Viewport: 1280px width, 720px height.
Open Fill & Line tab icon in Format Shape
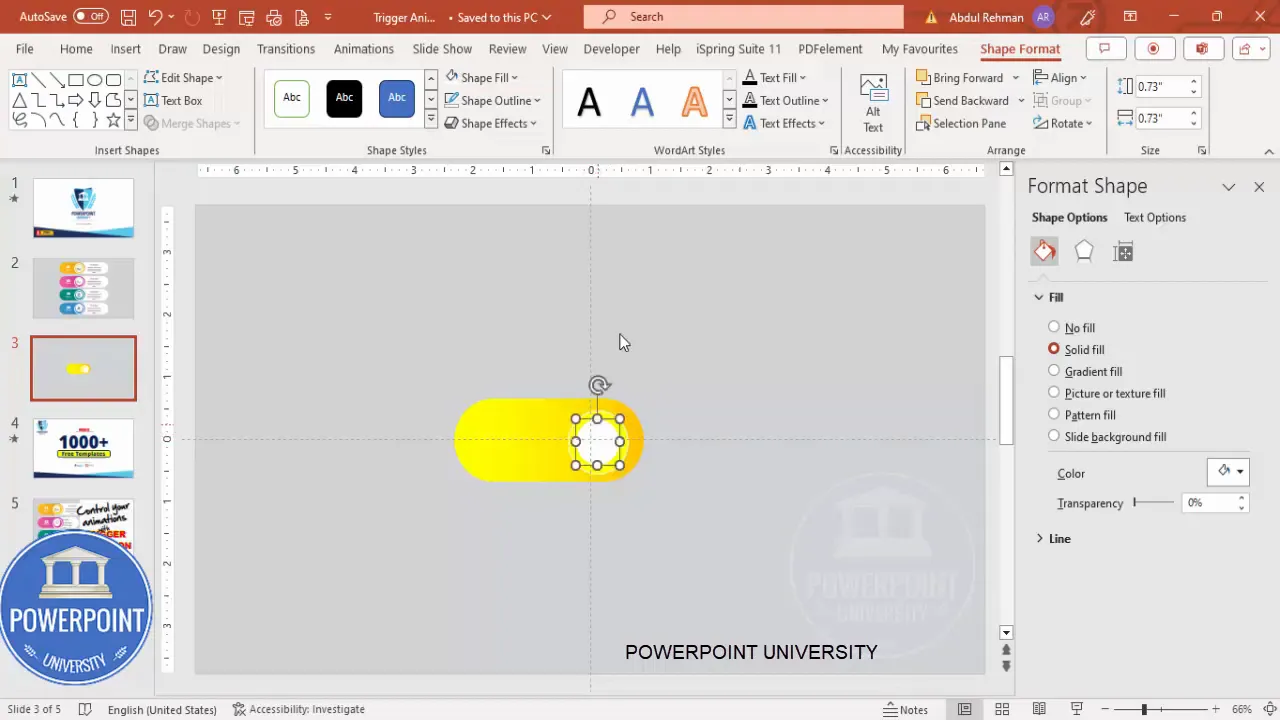[x=1044, y=252]
